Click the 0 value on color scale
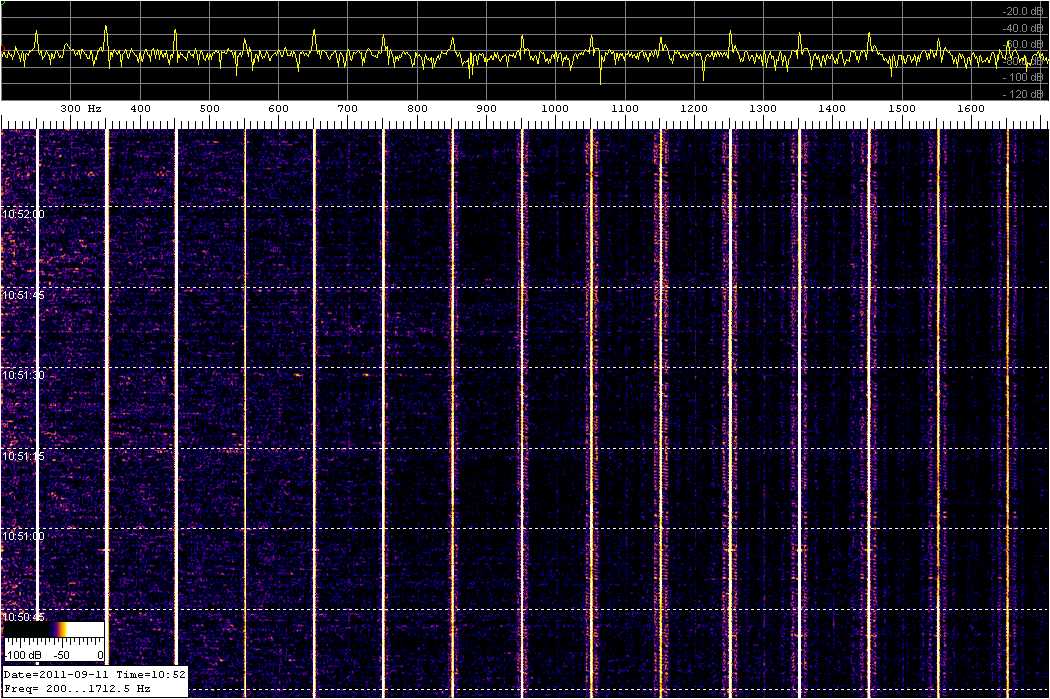This screenshot has width=1050, height=699. 100,655
